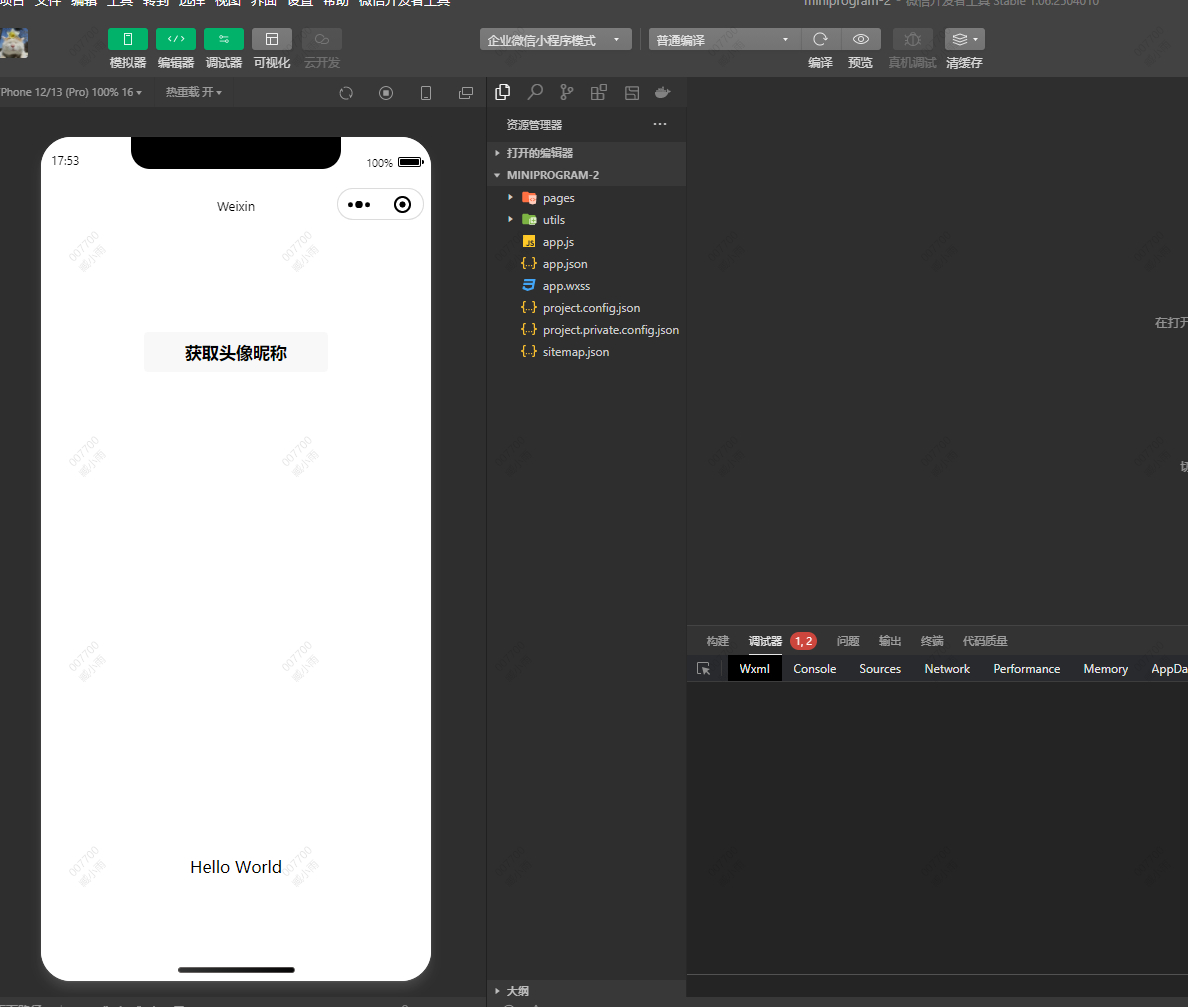Expand the 大纲 outline section
This screenshot has width=1188, height=1007.
click(x=586, y=991)
